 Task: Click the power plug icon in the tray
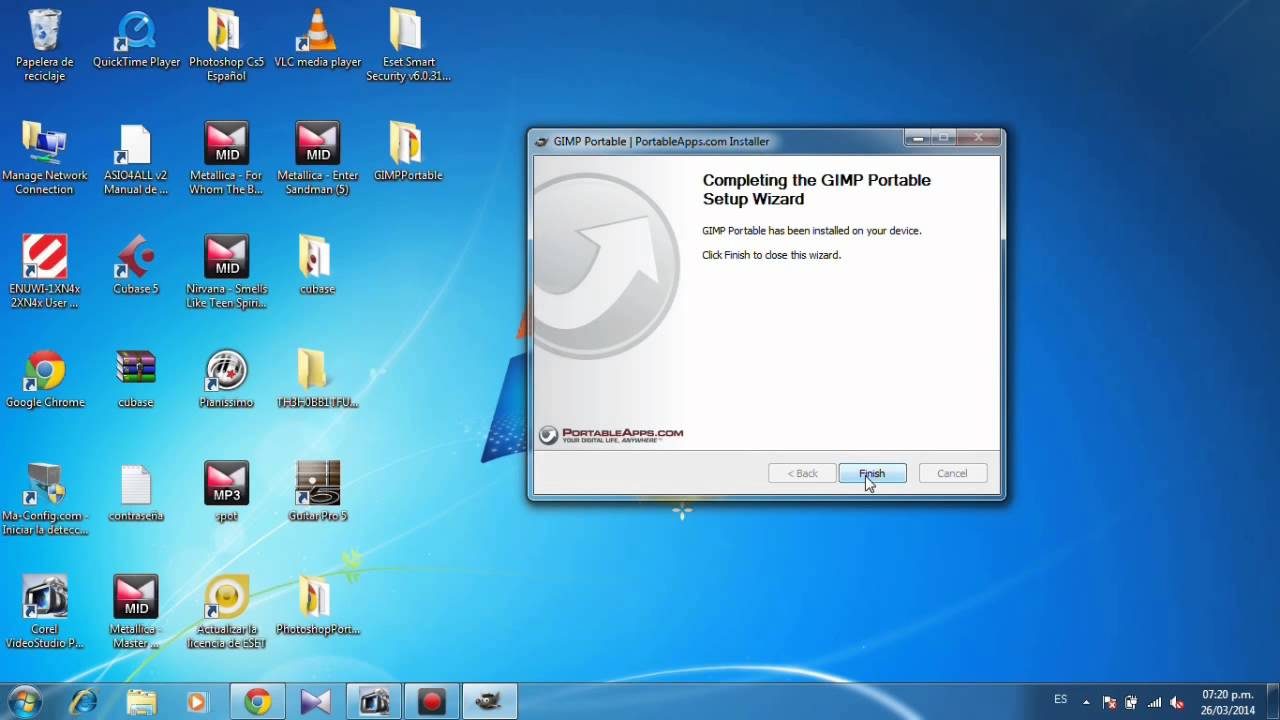point(1131,702)
